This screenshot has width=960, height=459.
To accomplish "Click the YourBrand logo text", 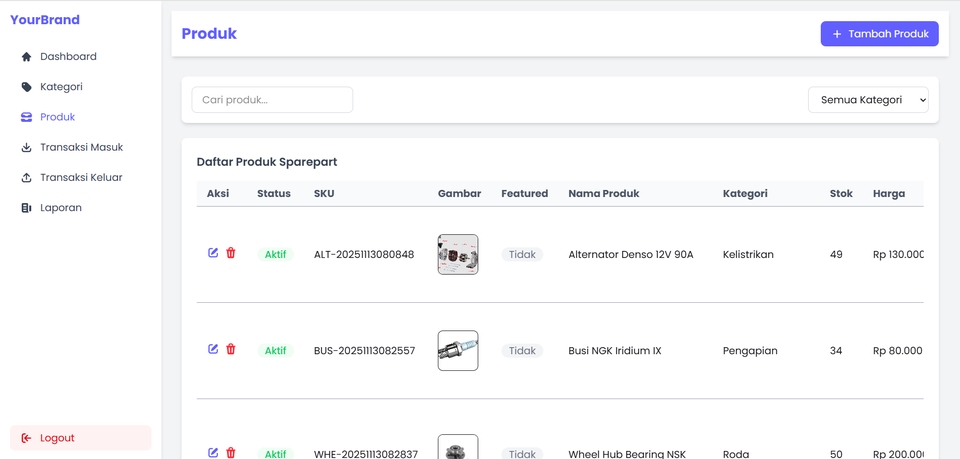I will (x=45, y=20).
